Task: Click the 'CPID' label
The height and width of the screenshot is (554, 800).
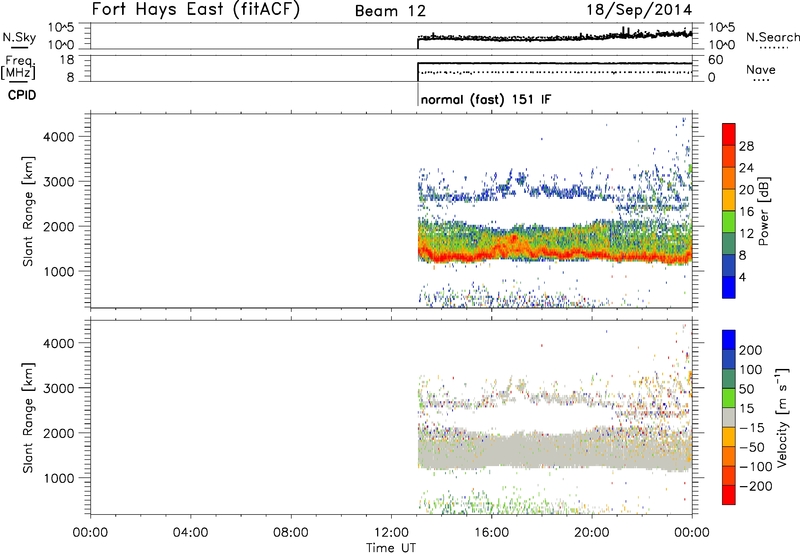Action: (x=22, y=95)
